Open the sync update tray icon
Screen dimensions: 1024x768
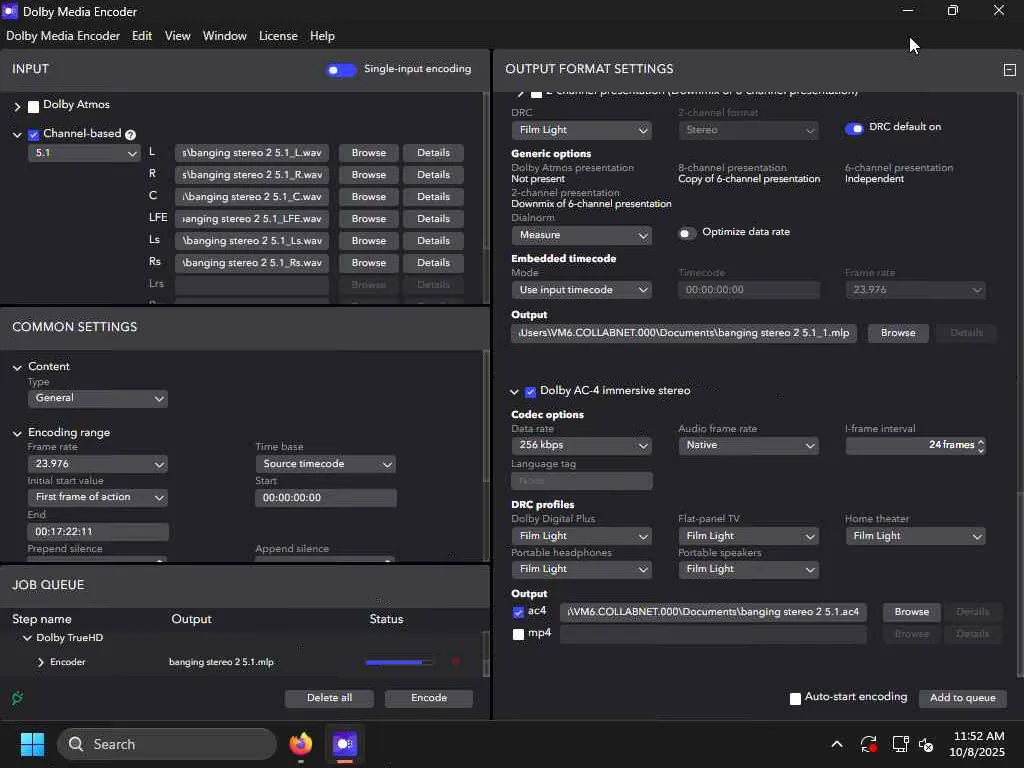[x=869, y=744]
